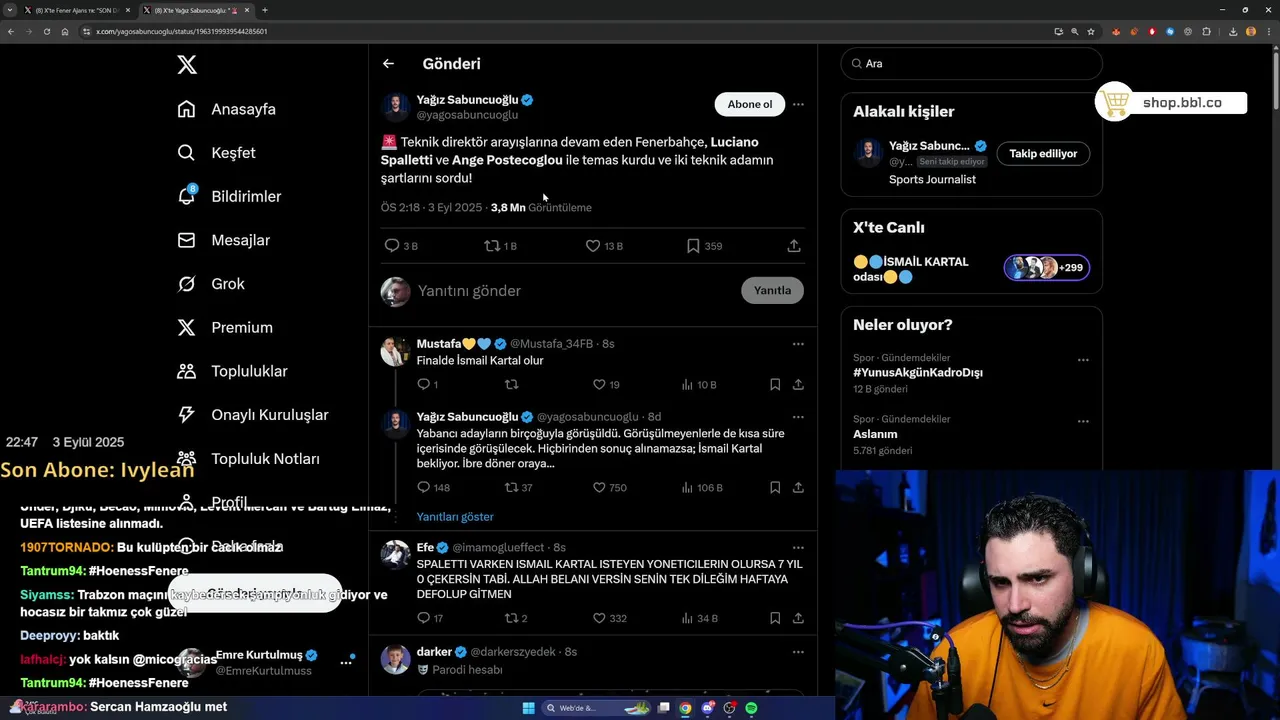Viewport: 1280px width, 720px height.
Task: Click the taskbar search box Web'de
Action: pos(597,708)
